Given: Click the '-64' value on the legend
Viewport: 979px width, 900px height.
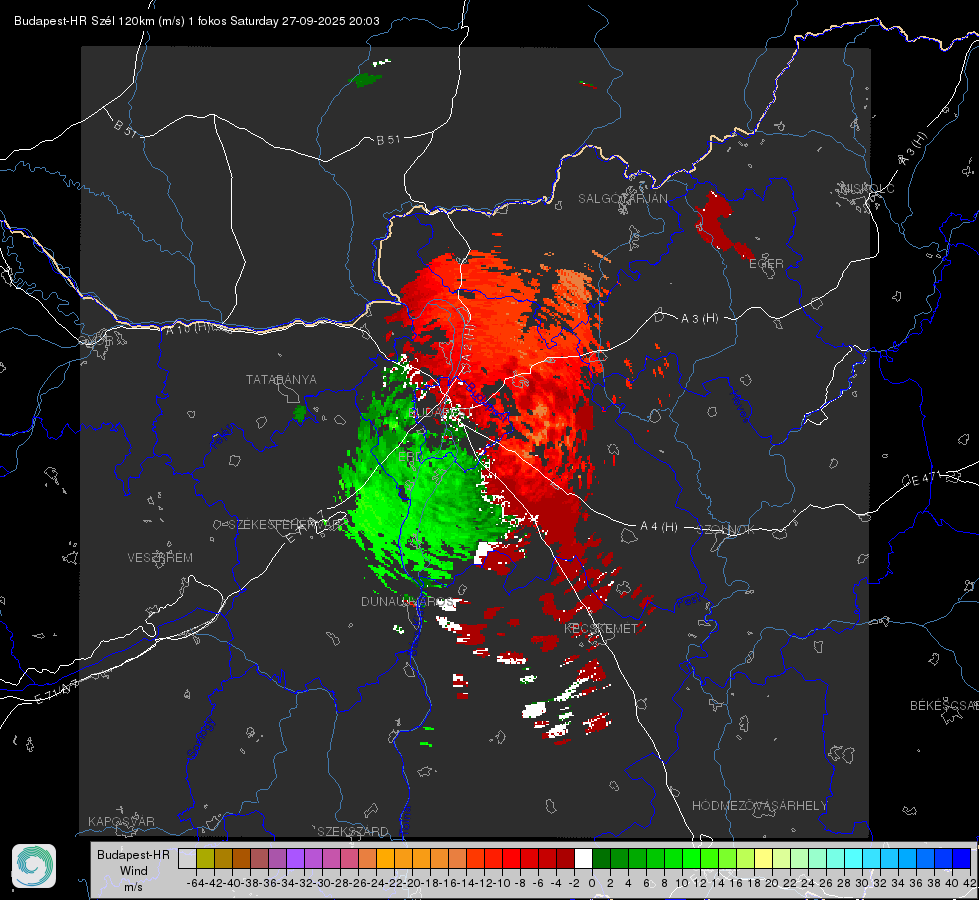Looking at the screenshot, I should (196, 883).
